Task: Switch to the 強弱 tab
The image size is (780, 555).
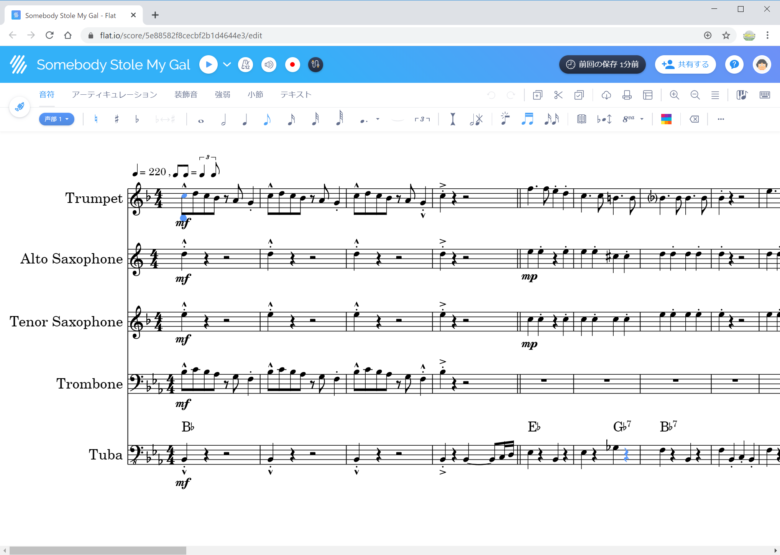Action: [222, 94]
